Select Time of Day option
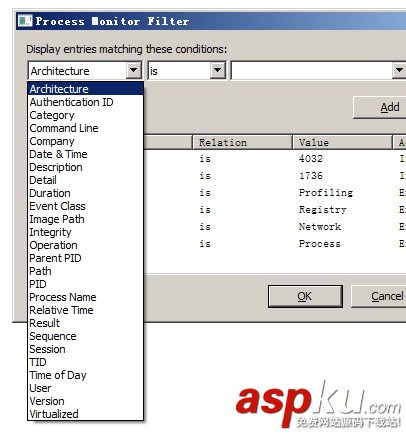 click(85, 375)
